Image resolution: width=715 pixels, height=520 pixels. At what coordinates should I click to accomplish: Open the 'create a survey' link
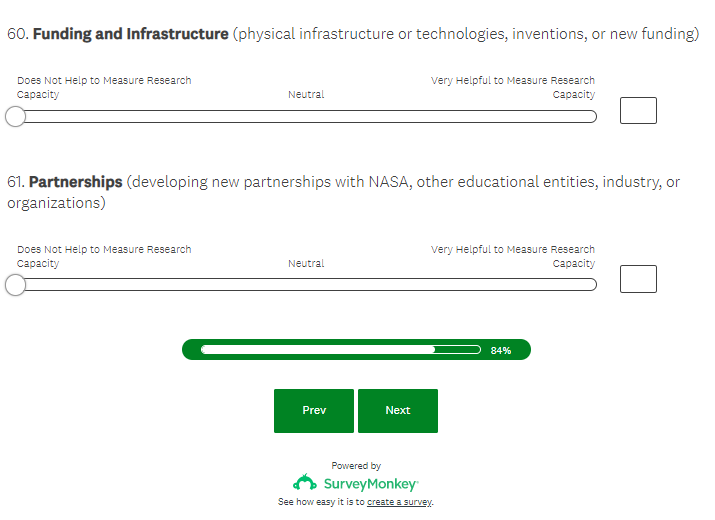click(x=399, y=502)
